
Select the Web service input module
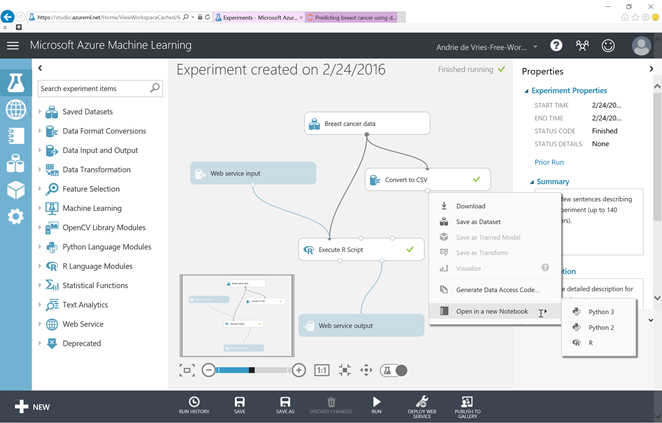[253, 173]
